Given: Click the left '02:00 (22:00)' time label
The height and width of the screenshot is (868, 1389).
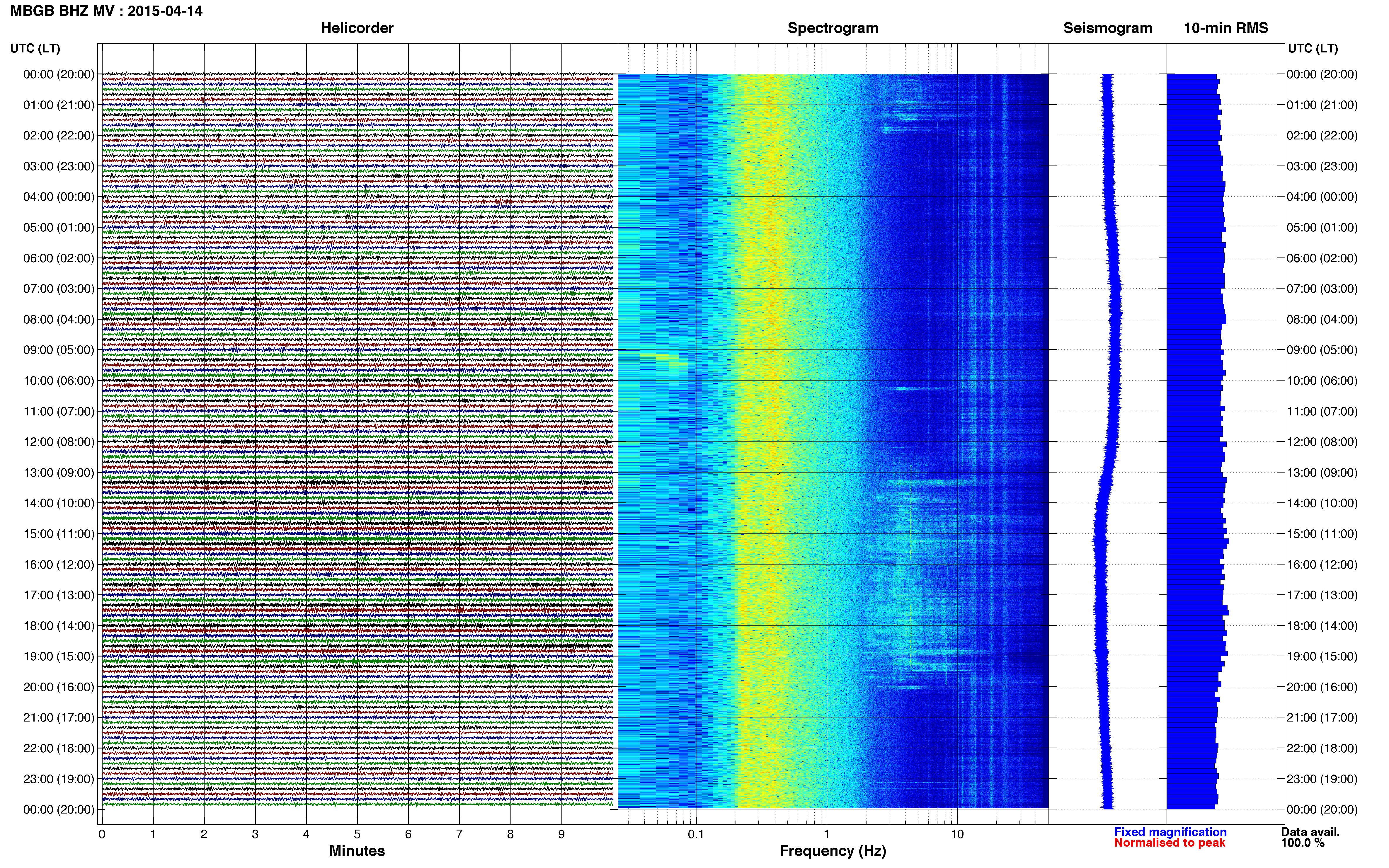Looking at the screenshot, I should click(x=59, y=135).
